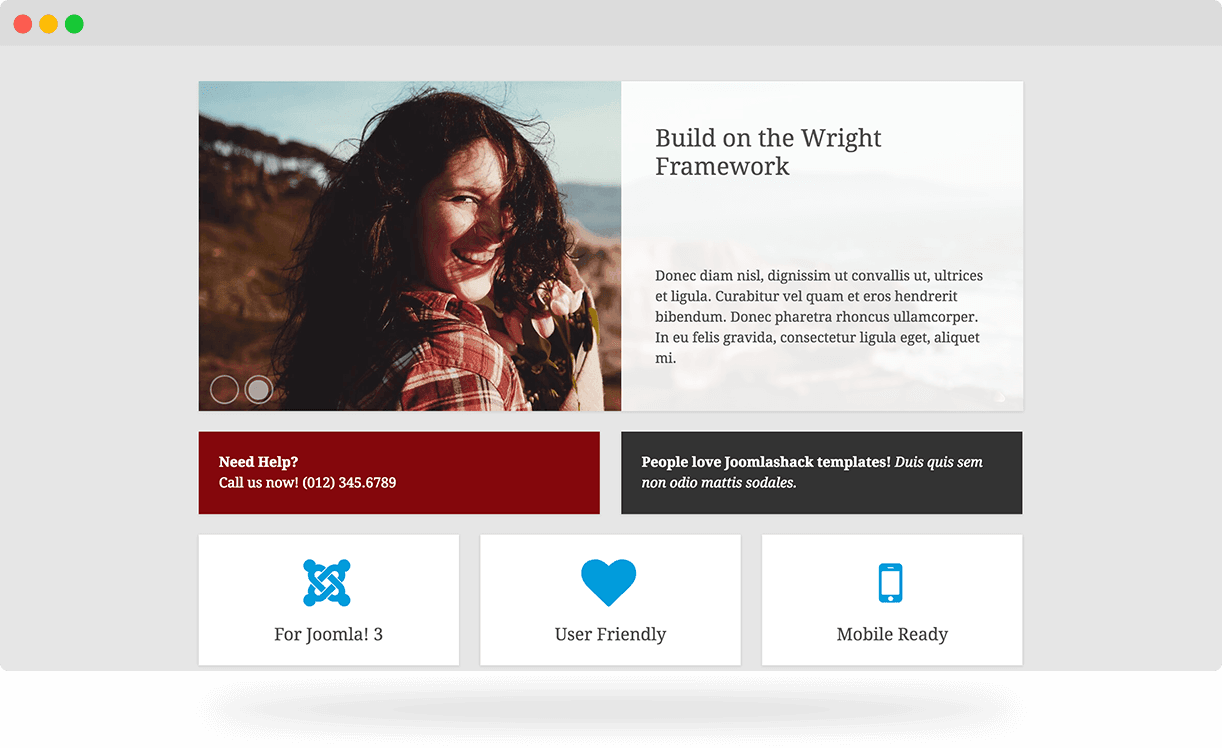Click the 'Donec diam nisl' paragraph text
Image resolution: width=1222 pixels, height=748 pixels.
[819, 316]
